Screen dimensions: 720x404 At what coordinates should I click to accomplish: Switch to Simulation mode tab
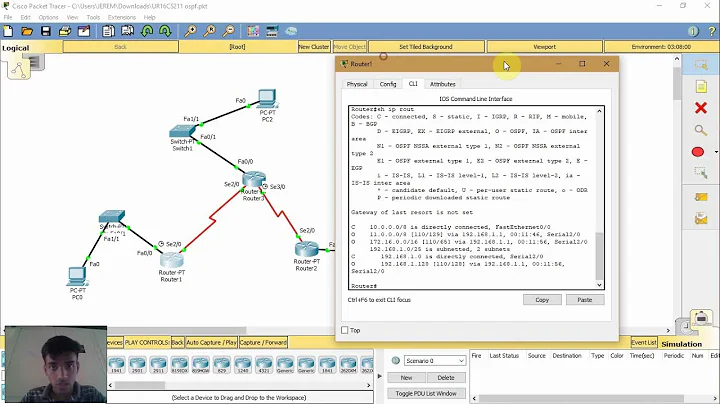(x=681, y=344)
